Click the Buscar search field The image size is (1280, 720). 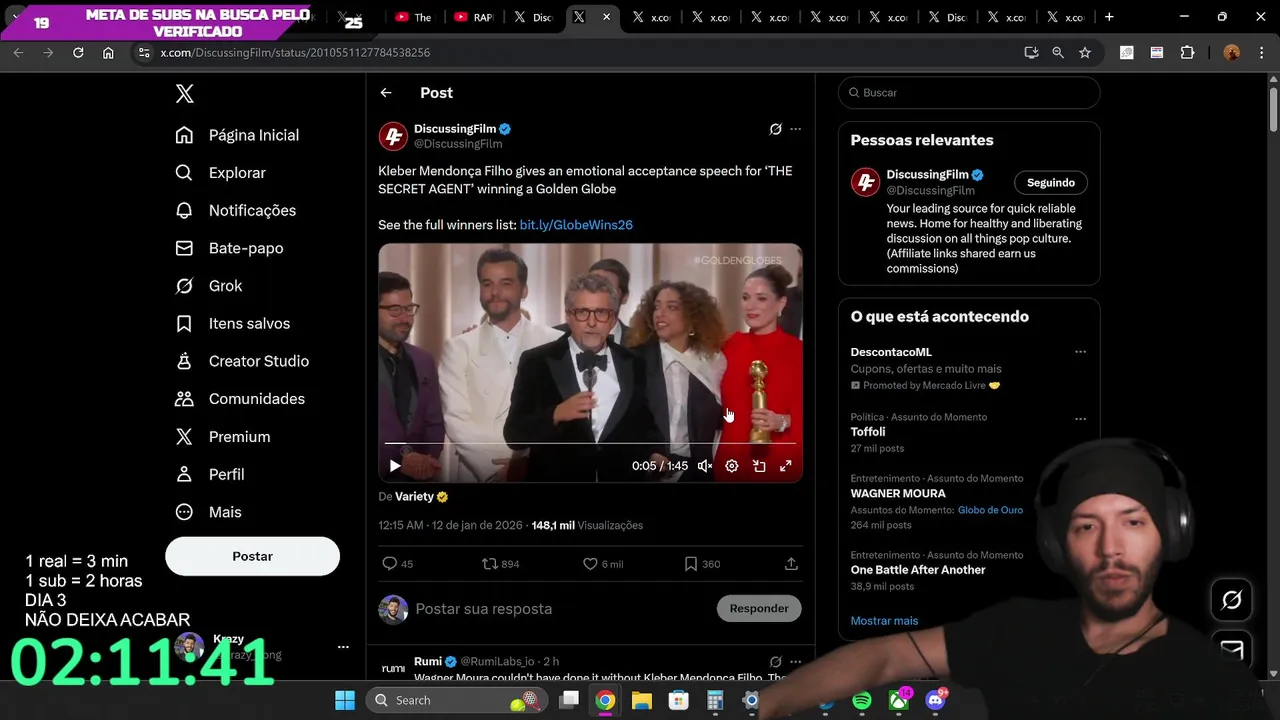[969, 93]
